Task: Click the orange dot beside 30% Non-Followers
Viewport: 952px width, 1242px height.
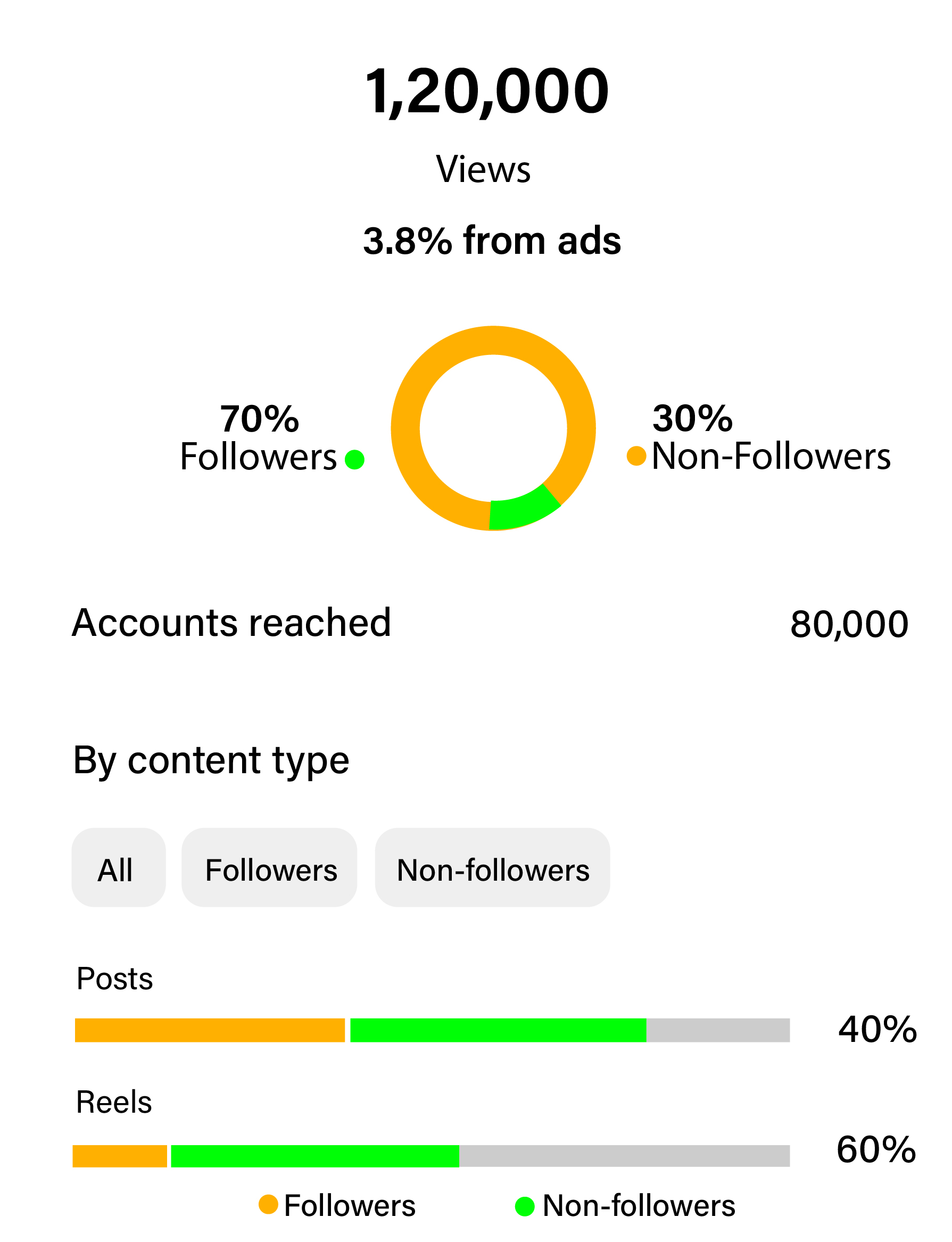Action: click(x=636, y=456)
